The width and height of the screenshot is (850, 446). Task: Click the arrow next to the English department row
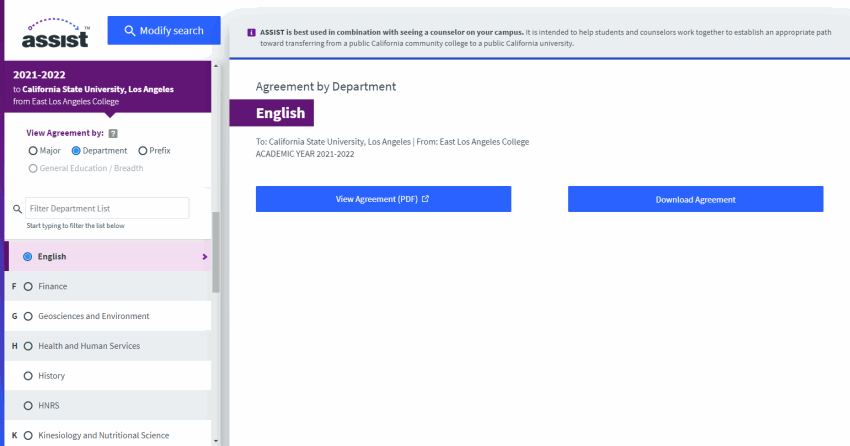(x=204, y=257)
